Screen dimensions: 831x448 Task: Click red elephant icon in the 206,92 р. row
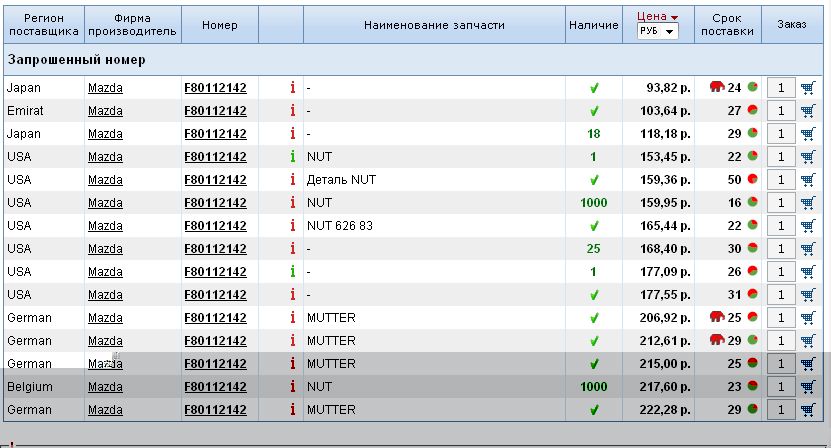717,317
